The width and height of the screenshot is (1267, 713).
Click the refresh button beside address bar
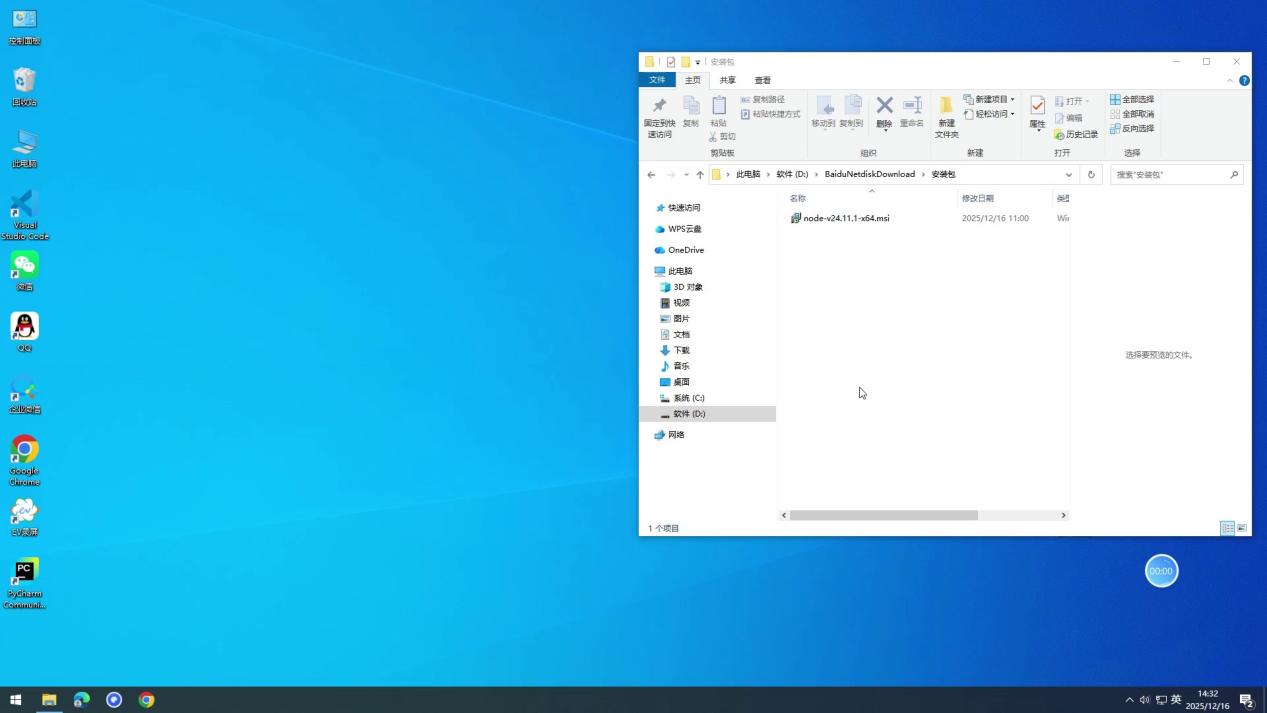(1091, 174)
